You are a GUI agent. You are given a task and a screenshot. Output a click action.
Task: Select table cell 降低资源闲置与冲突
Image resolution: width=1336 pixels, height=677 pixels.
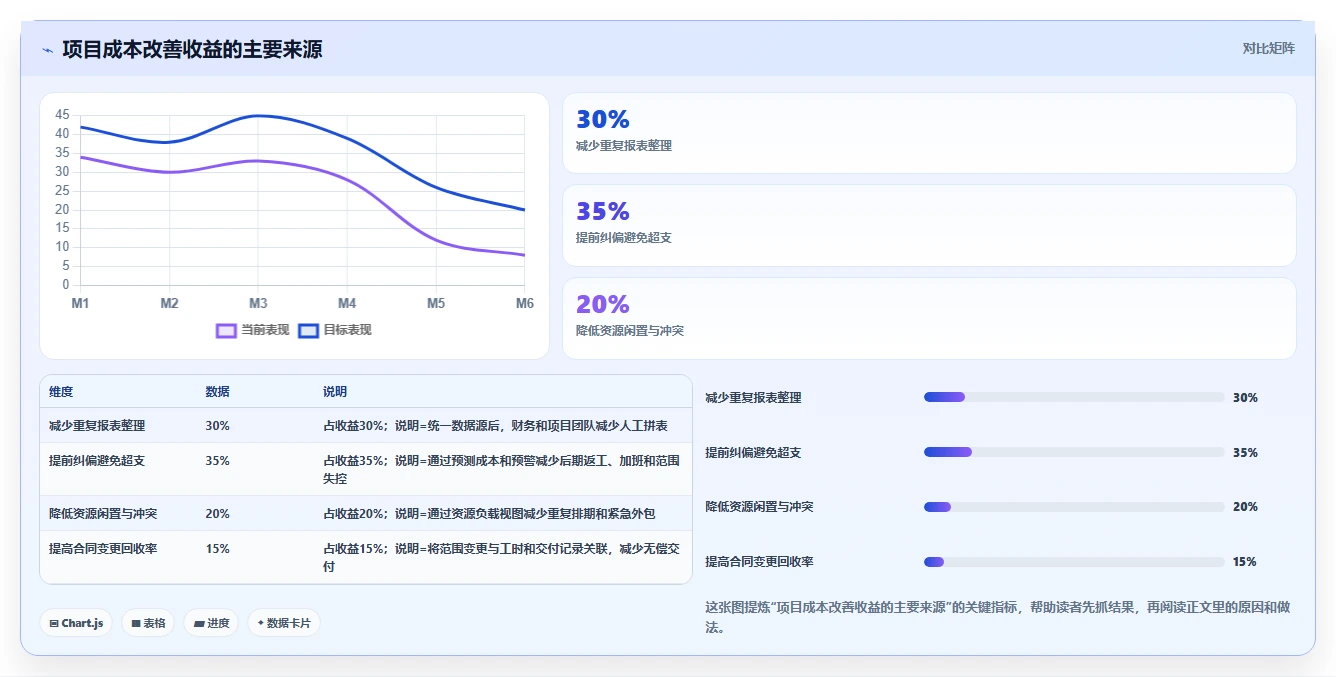(103, 514)
